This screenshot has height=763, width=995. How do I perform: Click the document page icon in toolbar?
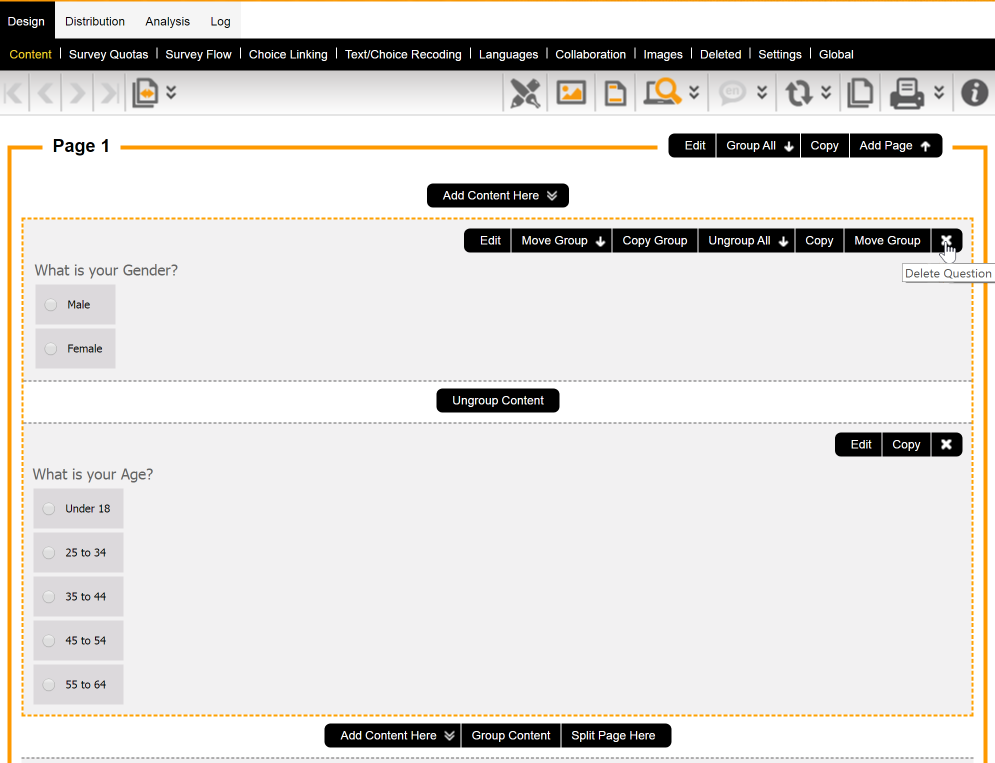pyautogui.click(x=614, y=92)
